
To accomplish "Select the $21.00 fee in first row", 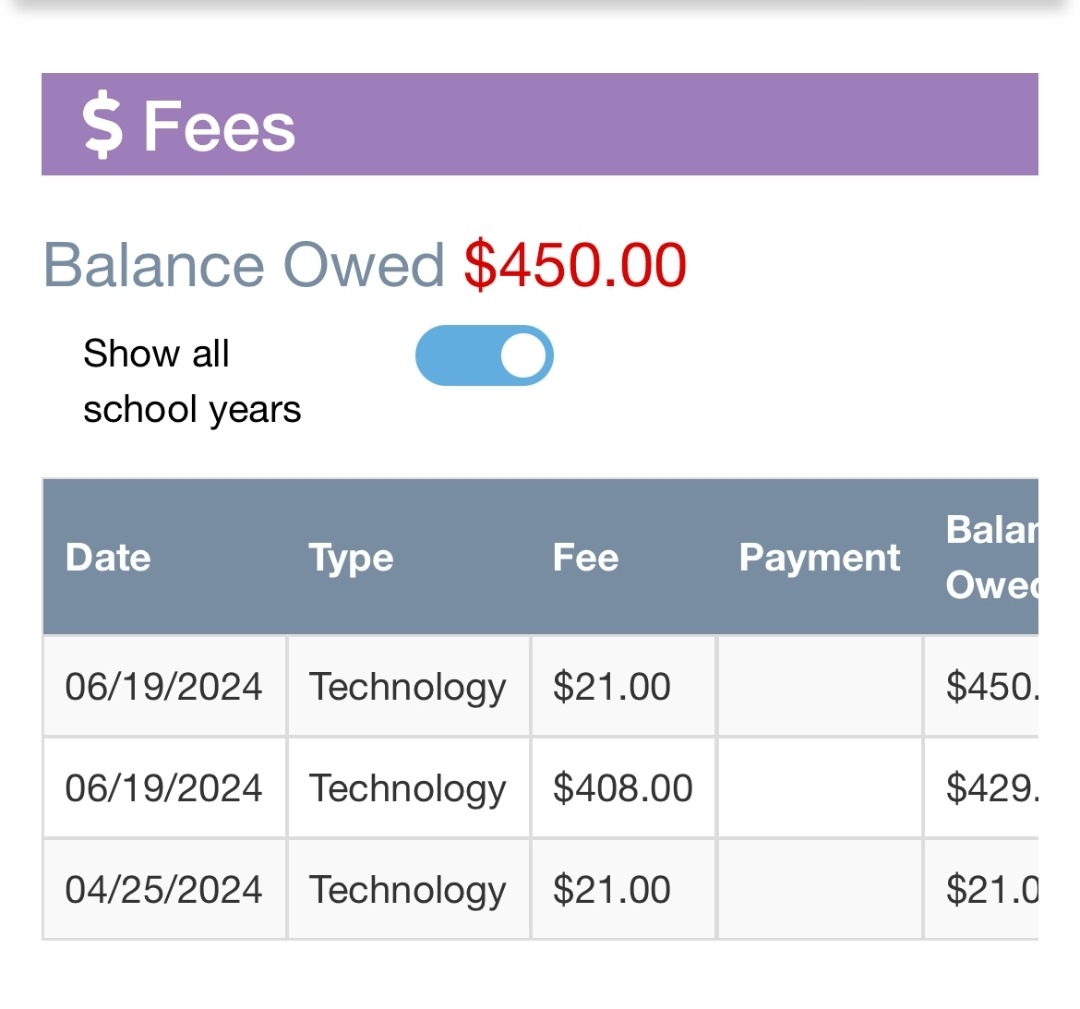I will 611,687.
